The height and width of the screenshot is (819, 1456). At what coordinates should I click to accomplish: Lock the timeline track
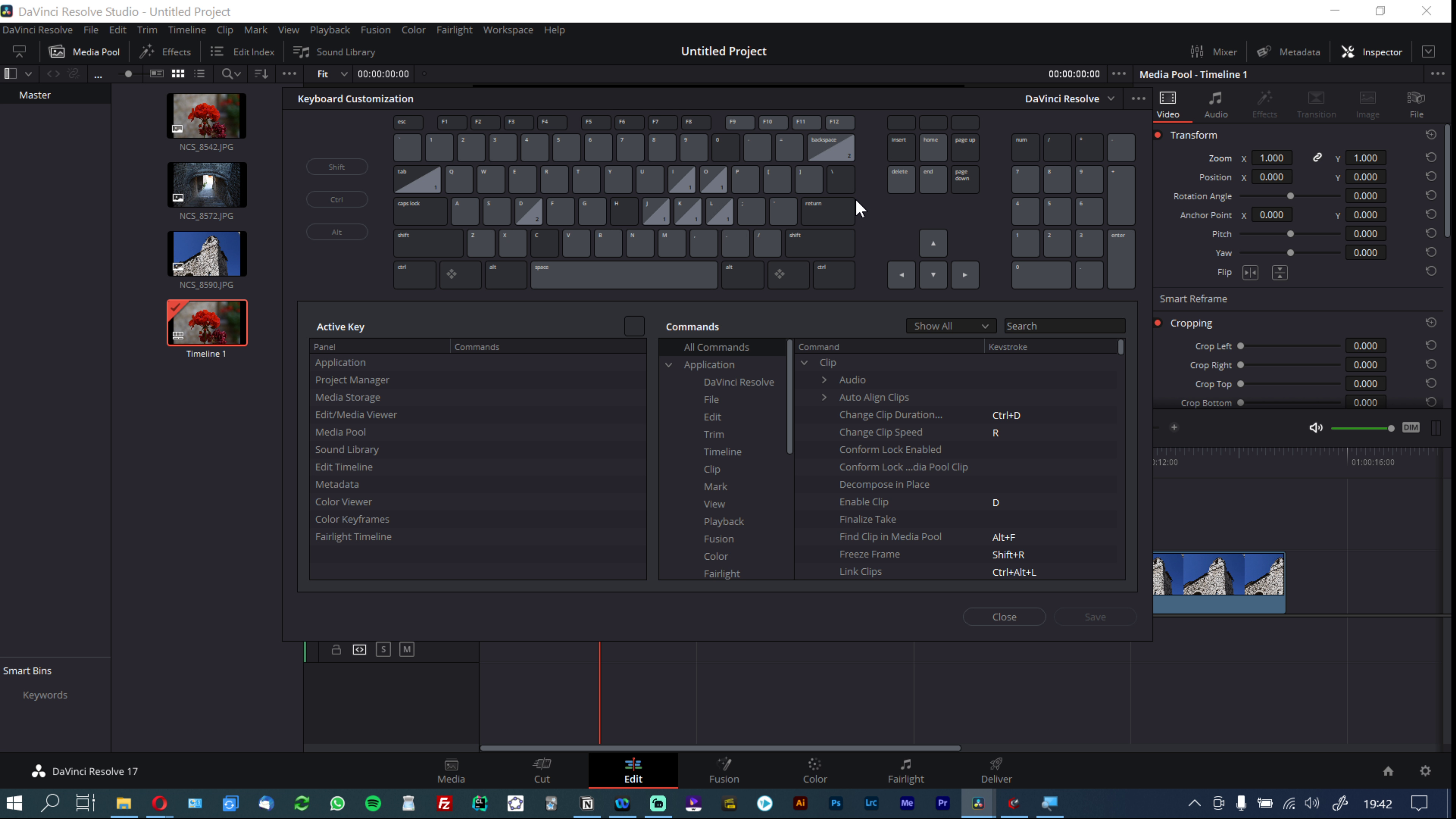pos(336,650)
